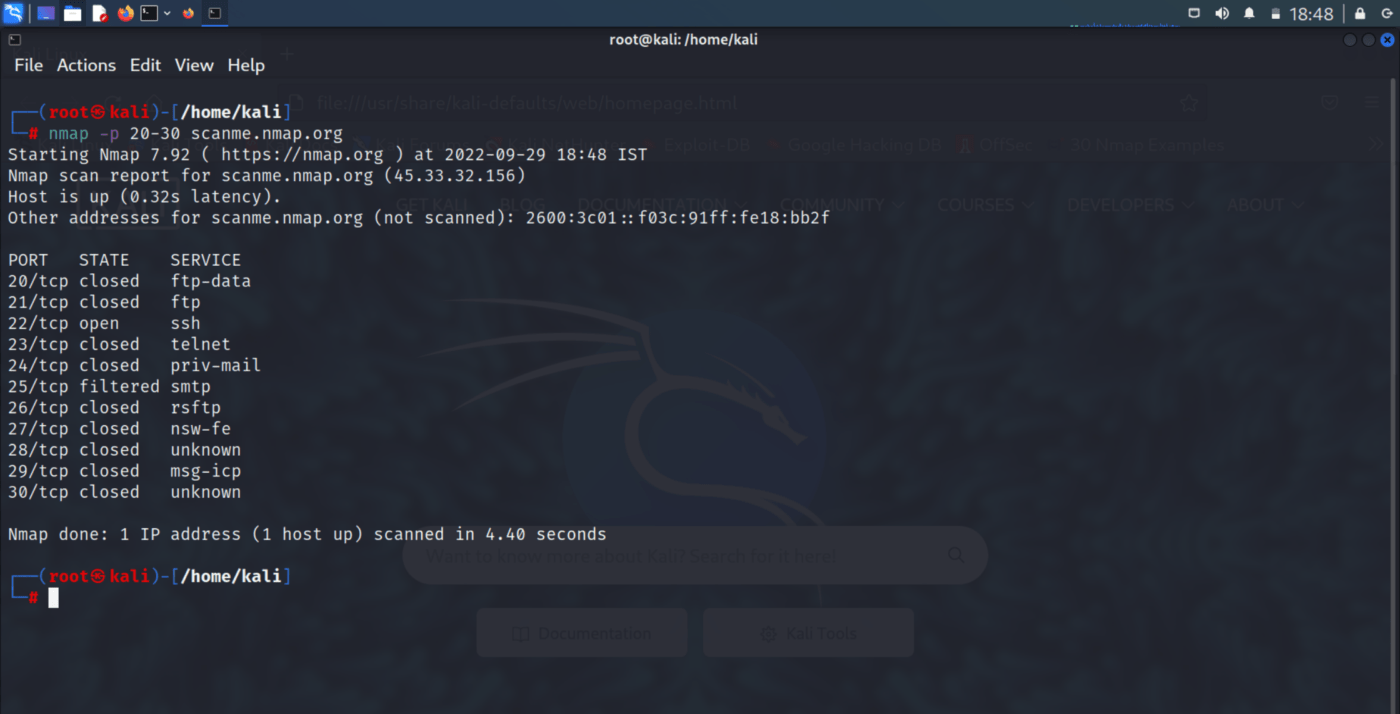Image resolution: width=1400 pixels, height=714 pixels.
Task: Open the workspace switcher in the system tray
Action: pyautogui.click(x=1194, y=13)
